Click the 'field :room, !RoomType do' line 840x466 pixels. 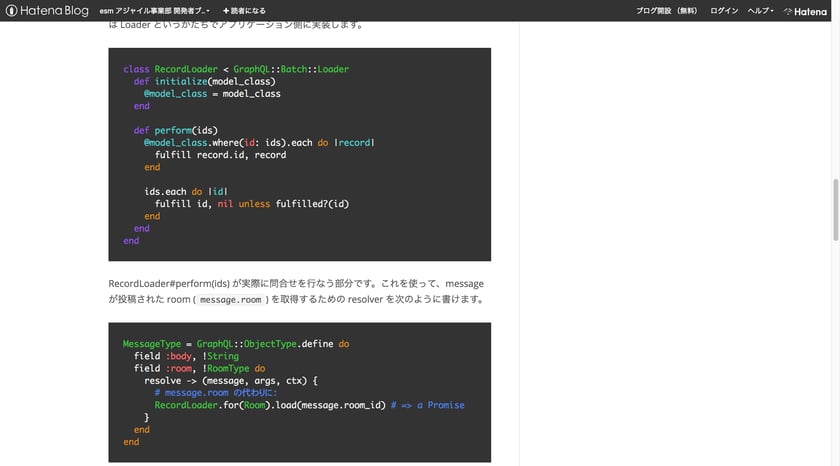[x=199, y=369]
